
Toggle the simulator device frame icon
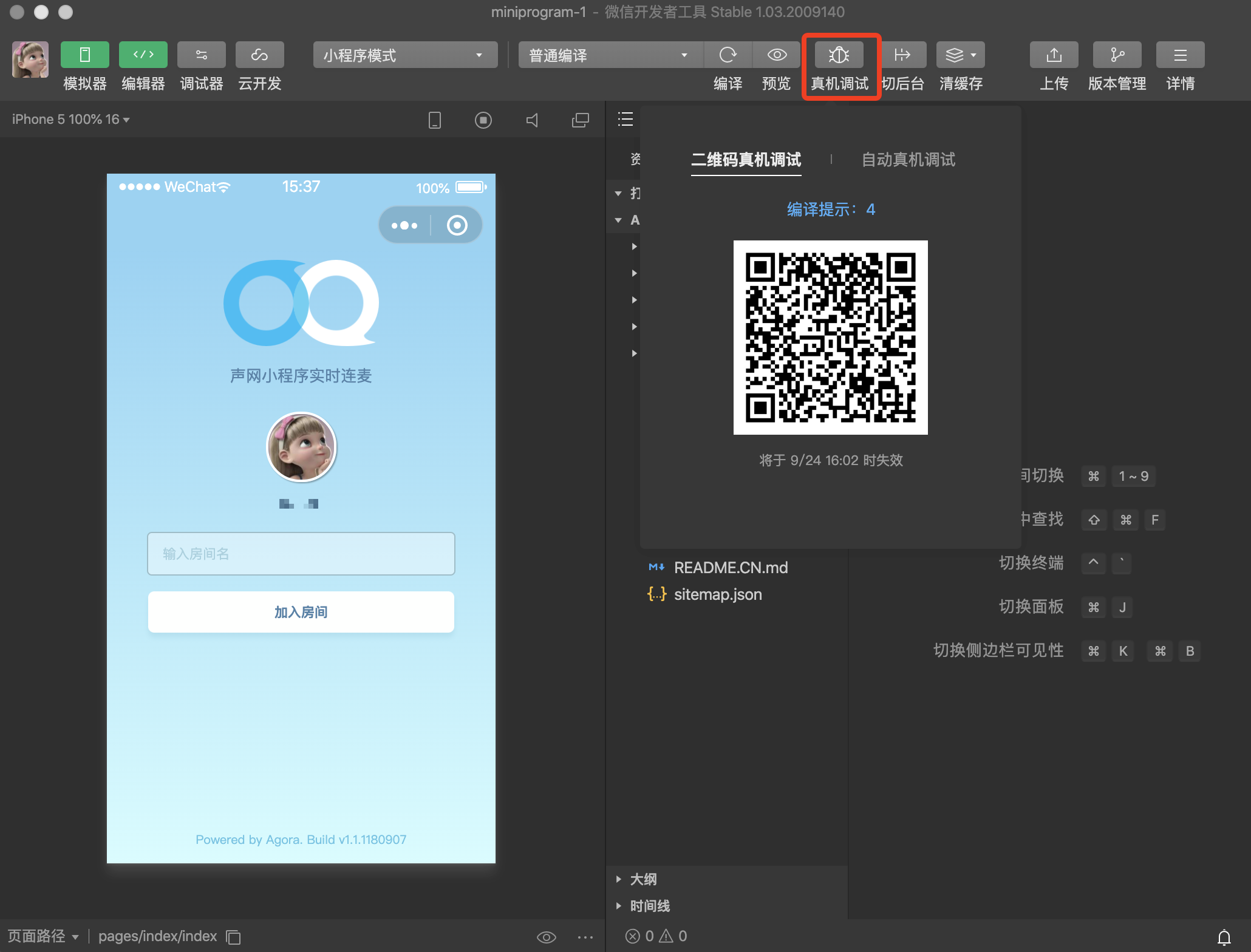point(435,120)
